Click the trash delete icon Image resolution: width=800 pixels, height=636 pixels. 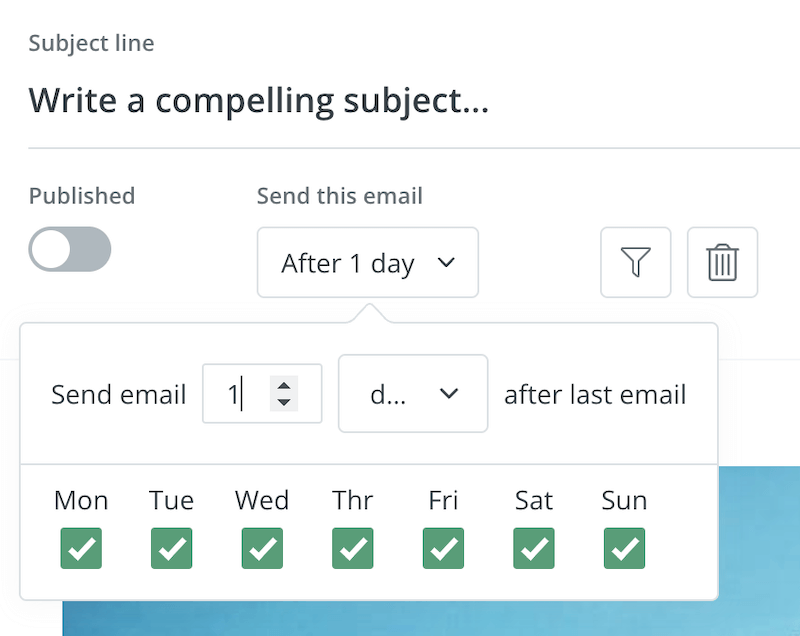point(722,263)
